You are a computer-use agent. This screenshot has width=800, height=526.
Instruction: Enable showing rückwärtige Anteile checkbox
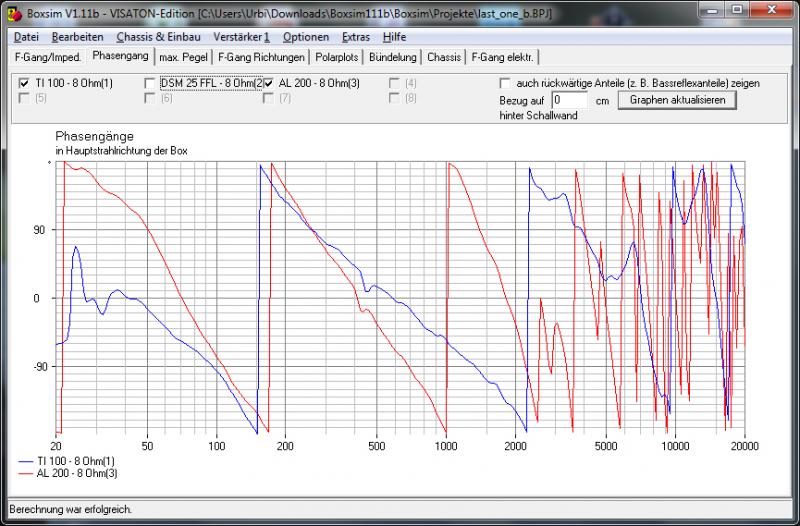pyautogui.click(x=506, y=83)
